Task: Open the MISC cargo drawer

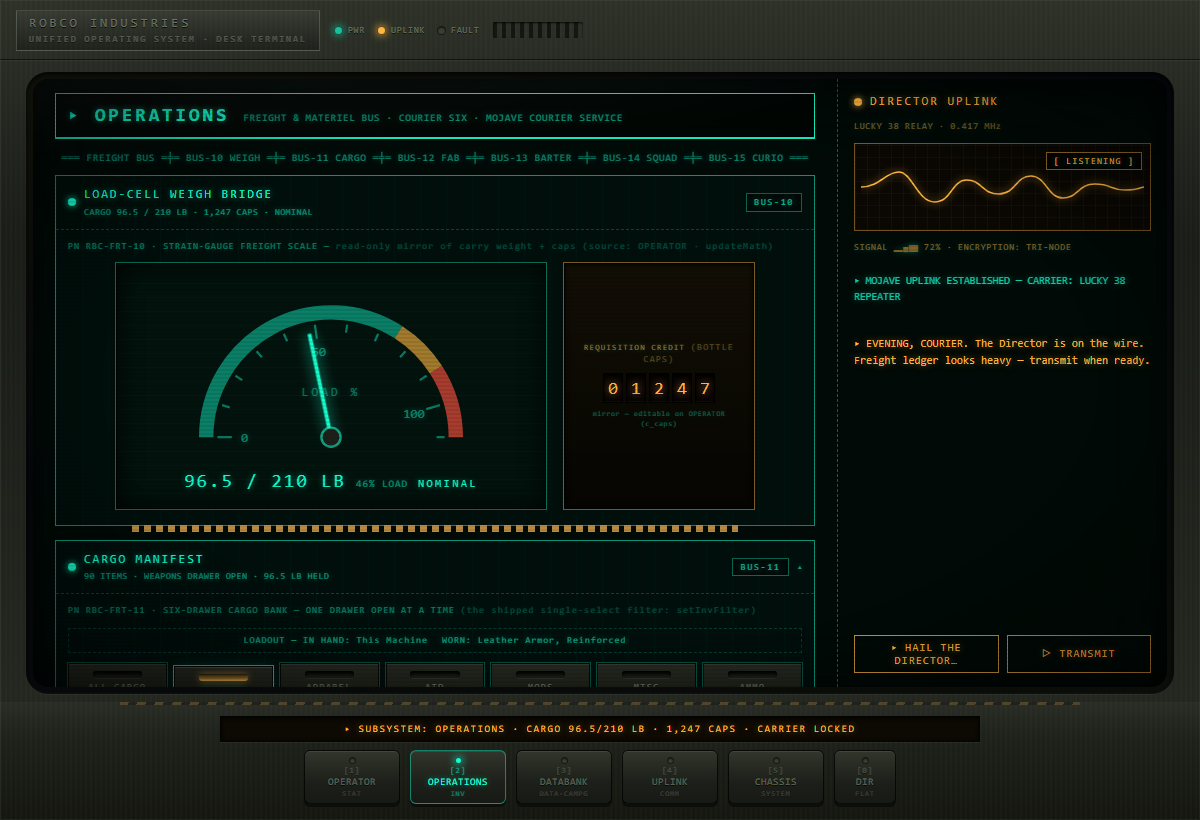Action: point(646,675)
